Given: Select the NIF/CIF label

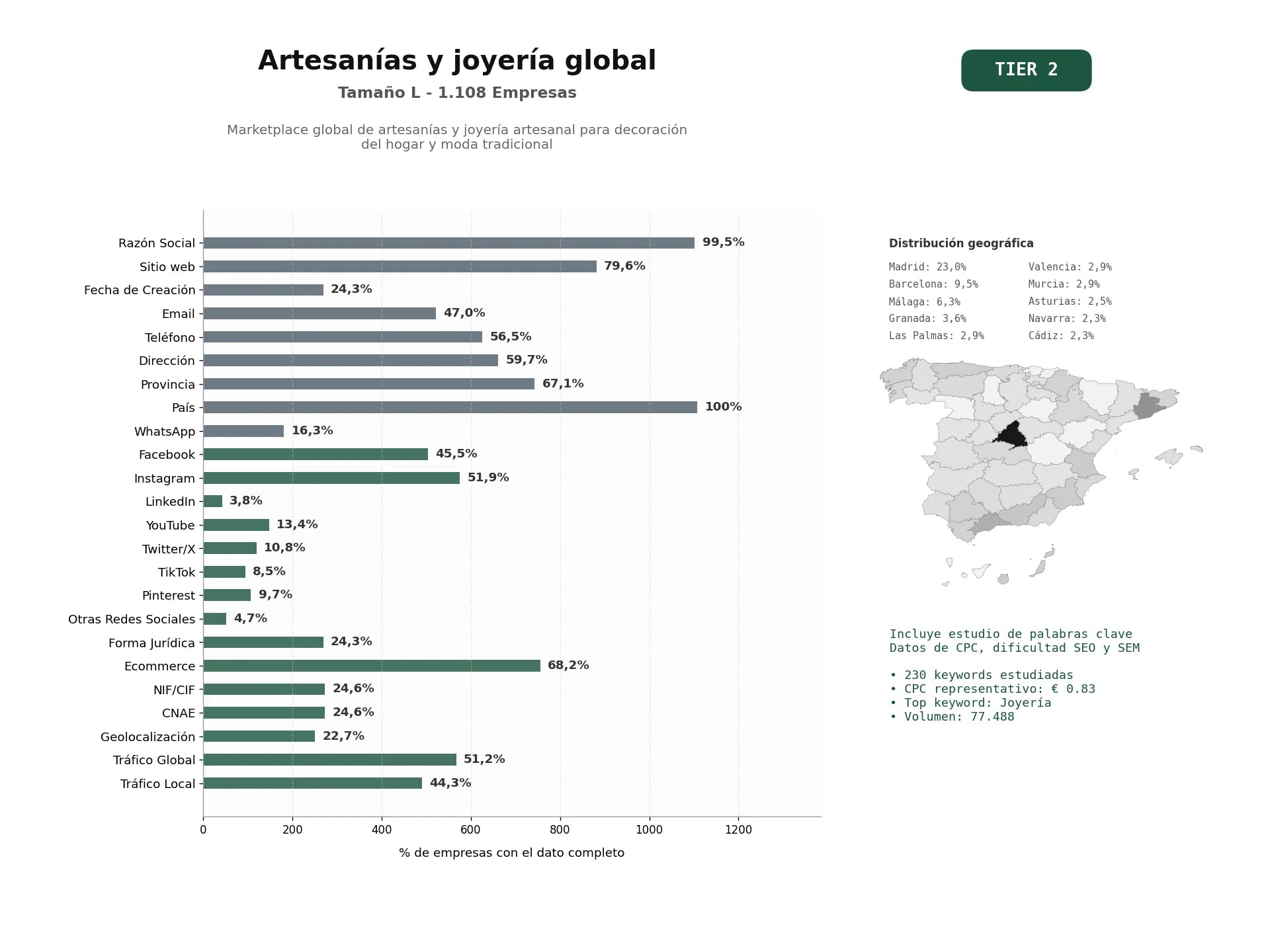Looking at the screenshot, I should point(174,690).
